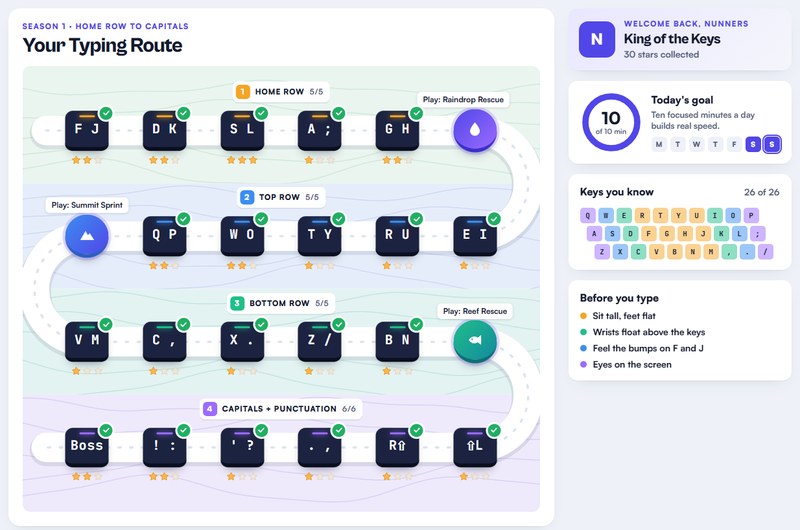Click the star rating under S L tile
The width and height of the screenshot is (800, 530).
click(x=242, y=160)
